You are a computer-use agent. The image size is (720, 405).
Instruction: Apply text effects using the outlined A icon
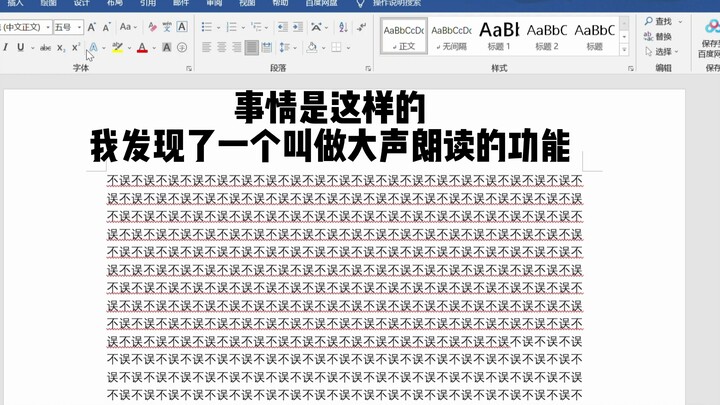click(94, 47)
